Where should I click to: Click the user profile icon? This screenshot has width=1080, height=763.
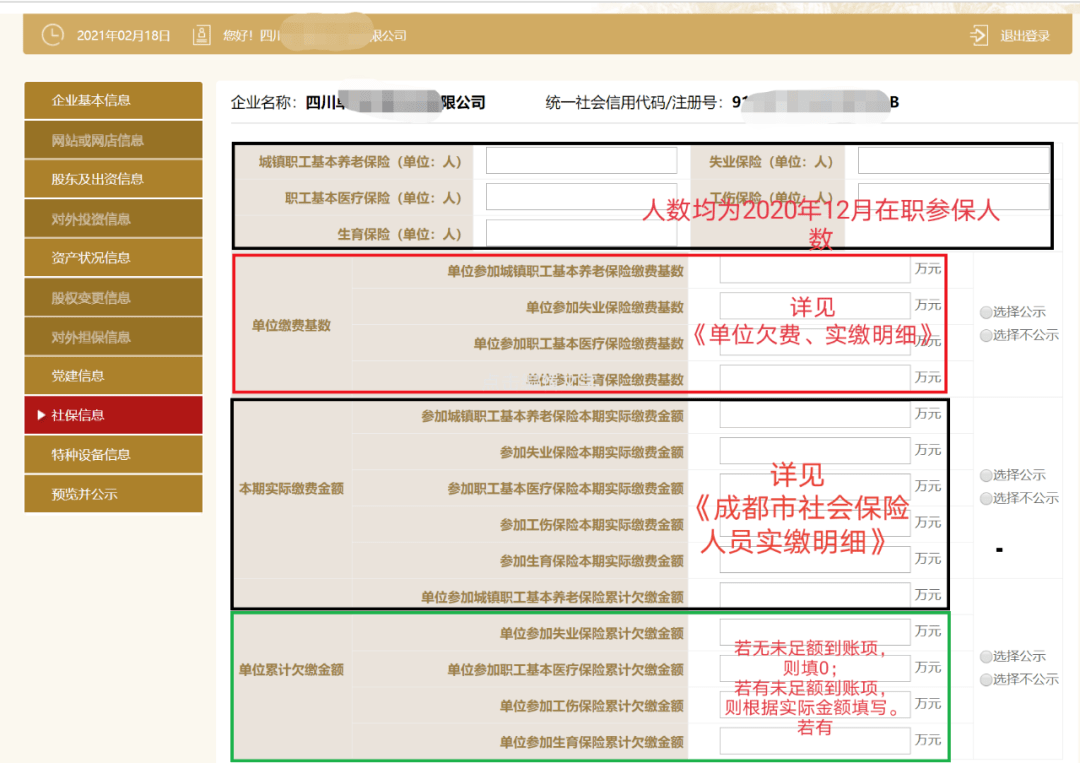click(201, 35)
